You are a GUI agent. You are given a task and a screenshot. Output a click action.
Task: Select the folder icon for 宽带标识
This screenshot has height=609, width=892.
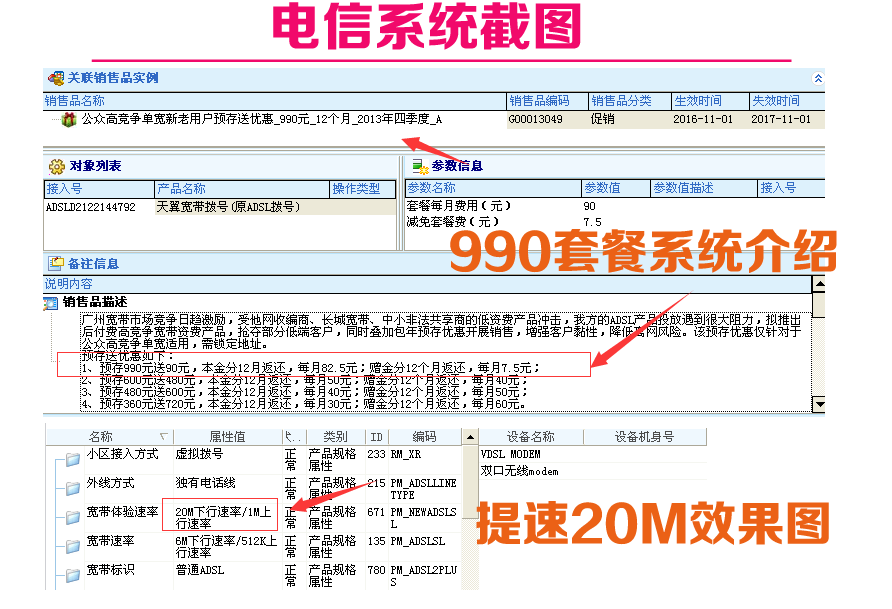72,575
